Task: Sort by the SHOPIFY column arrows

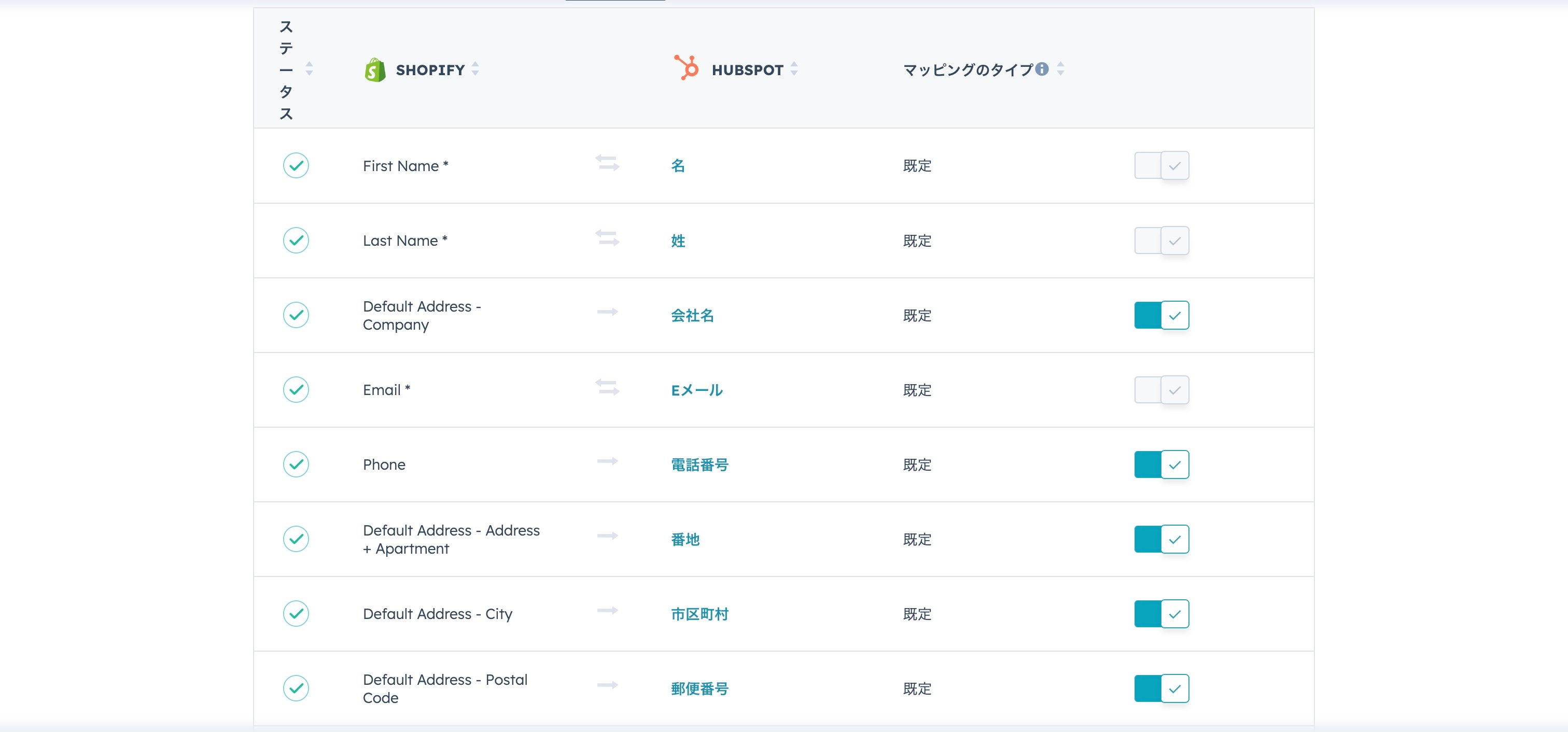Action: coord(475,69)
